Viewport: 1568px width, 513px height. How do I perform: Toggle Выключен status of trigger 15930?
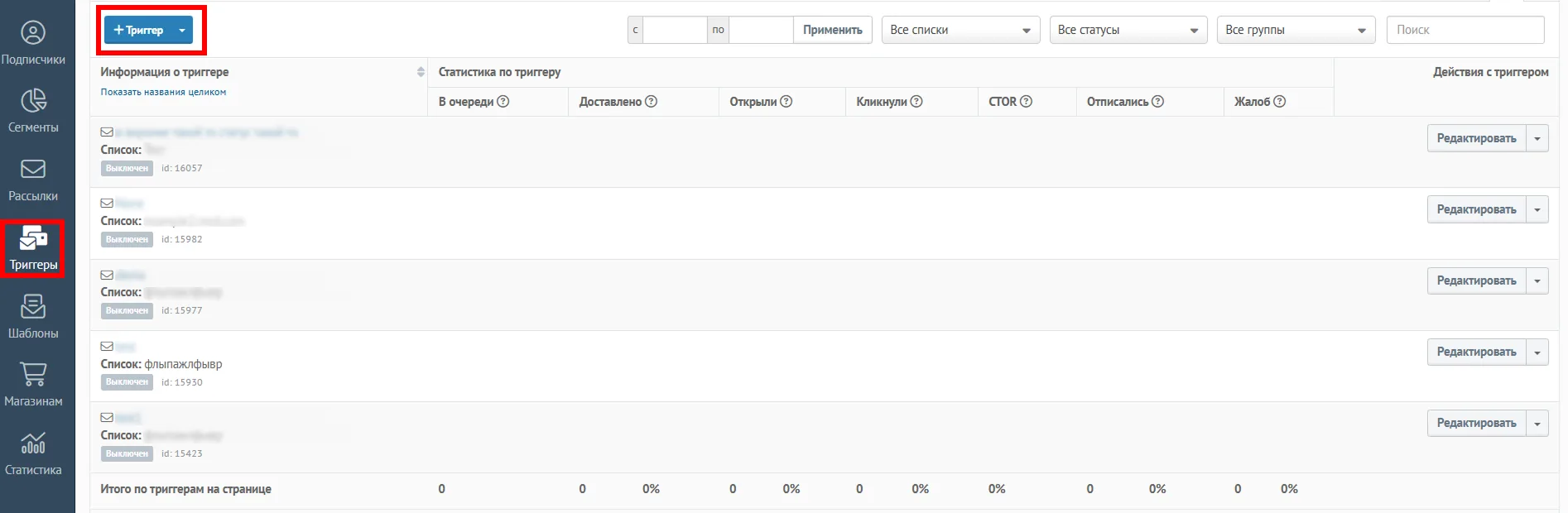(x=127, y=382)
